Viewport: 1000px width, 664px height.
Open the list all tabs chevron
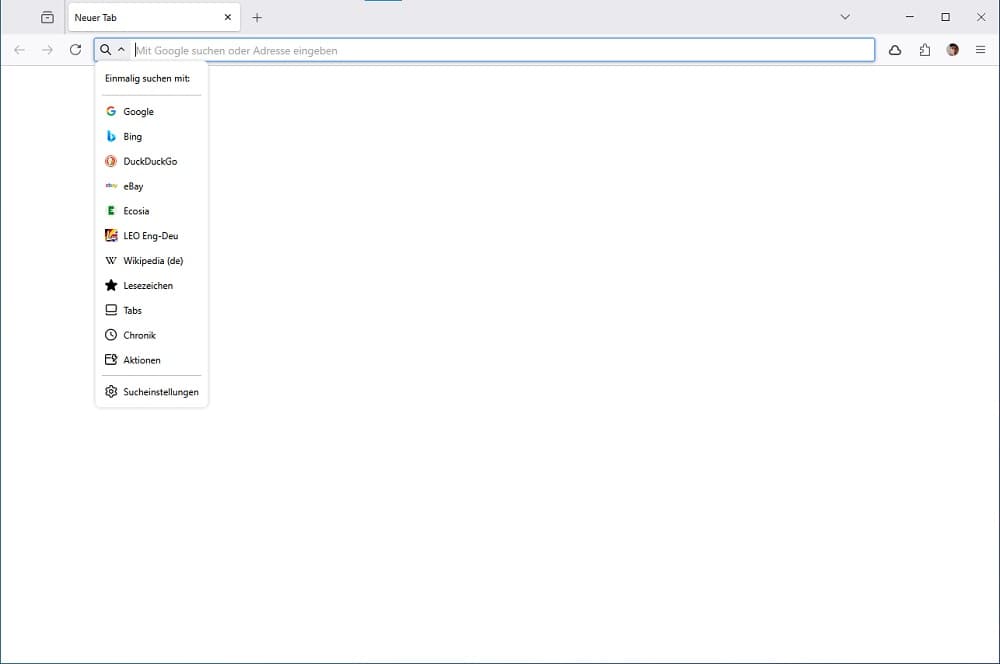[845, 17]
